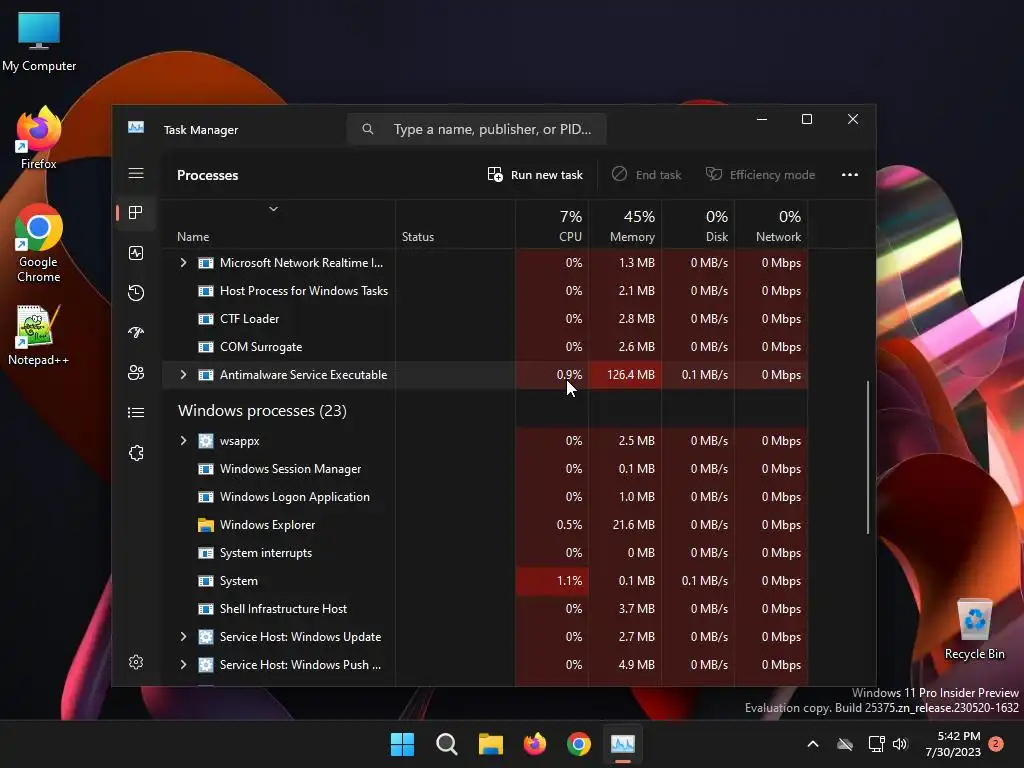Expand Antimalware Service Executable process group

coord(184,375)
